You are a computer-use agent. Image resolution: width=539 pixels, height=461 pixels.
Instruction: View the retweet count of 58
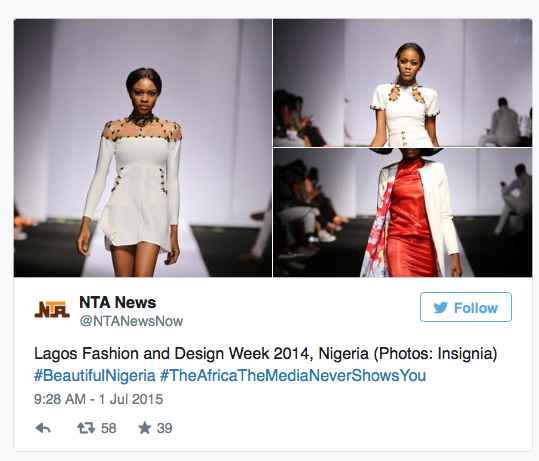[x=109, y=428]
